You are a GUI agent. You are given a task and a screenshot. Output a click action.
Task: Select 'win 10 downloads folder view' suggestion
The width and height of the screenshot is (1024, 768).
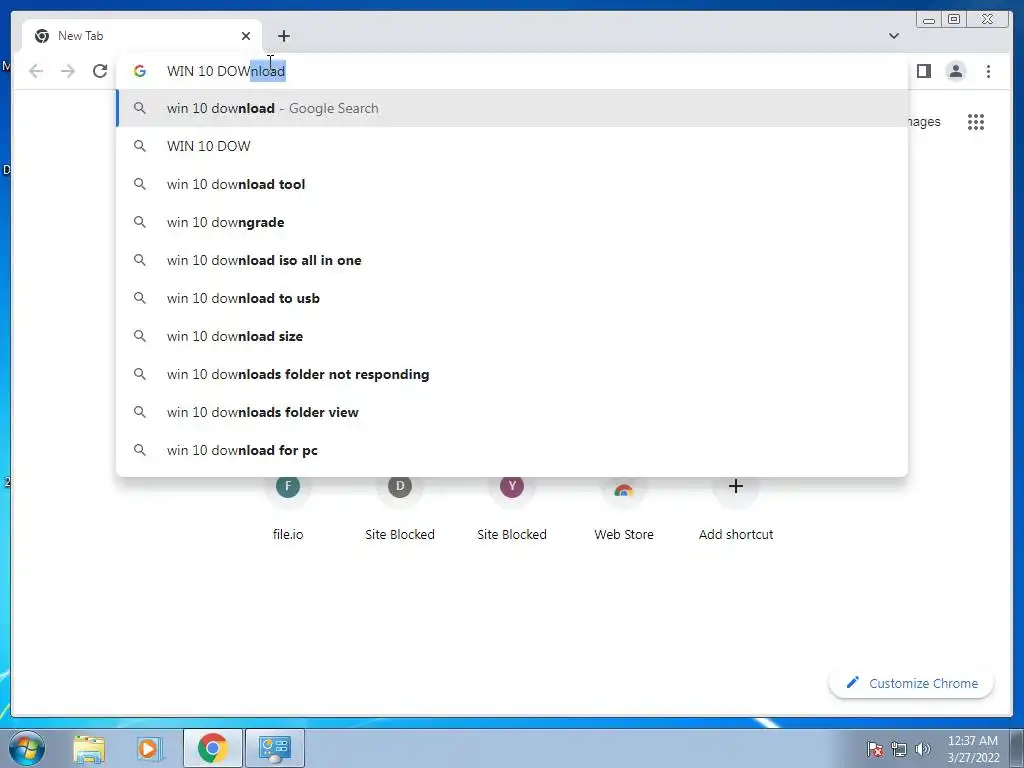point(512,412)
